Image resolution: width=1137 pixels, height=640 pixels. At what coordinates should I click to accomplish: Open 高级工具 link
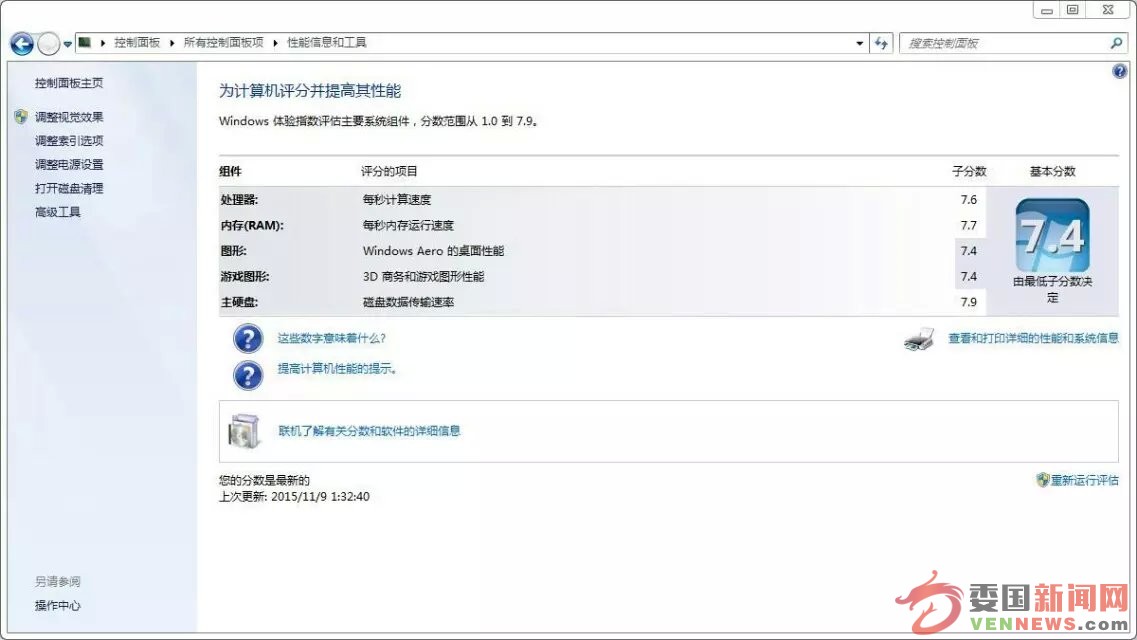point(57,212)
